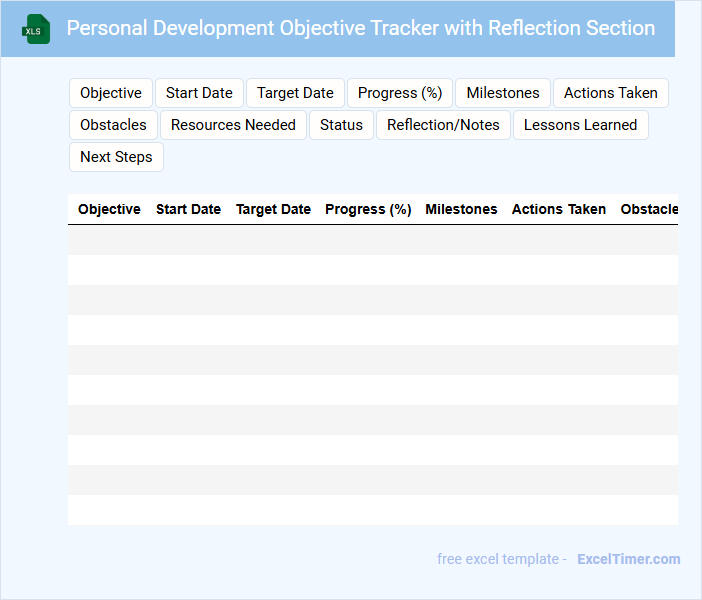The width and height of the screenshot is (702, 600).
Task: Click the green XLS file icon
Action: point(36,29)
